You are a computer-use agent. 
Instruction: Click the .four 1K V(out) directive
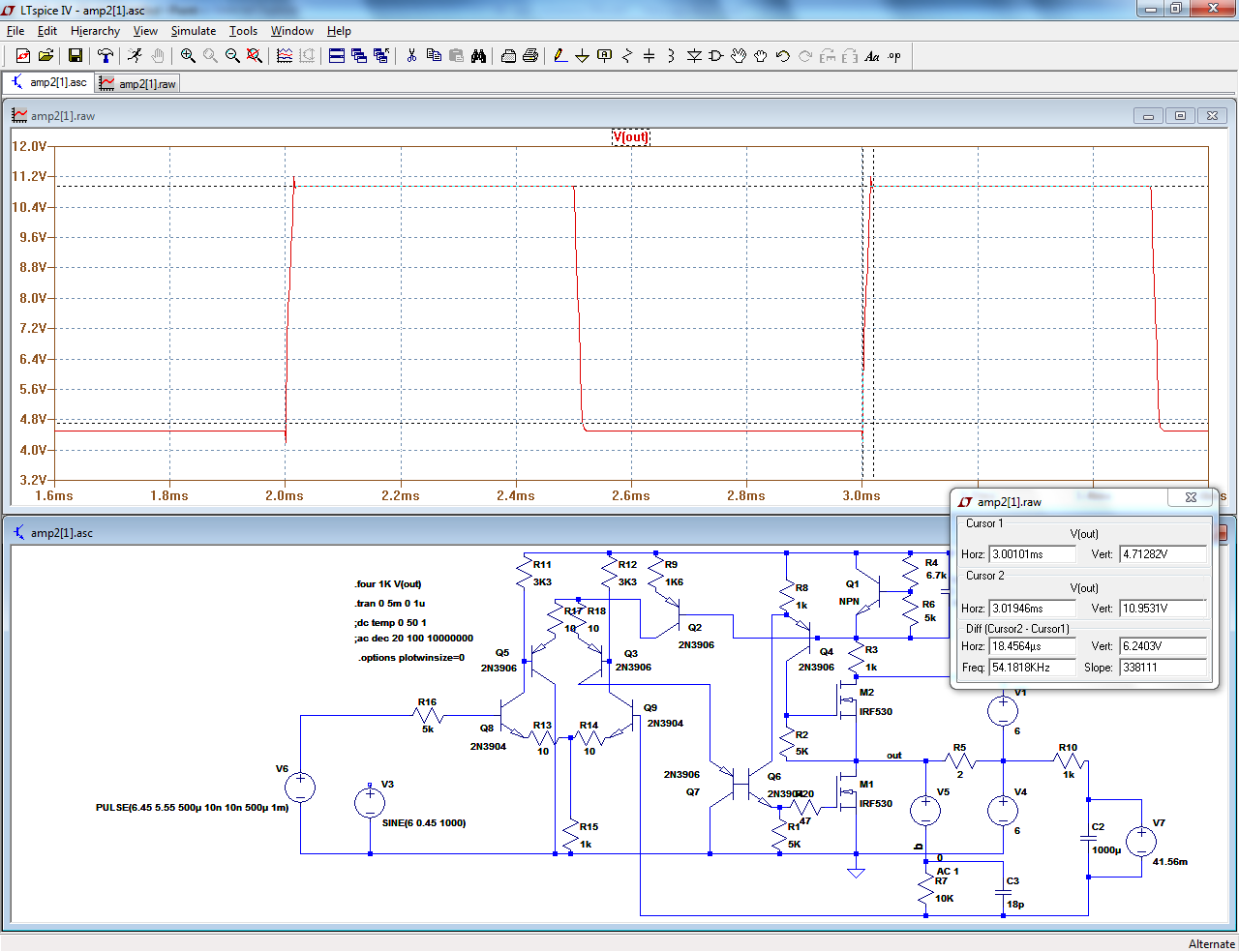pyautogui.click(x=388, y=583)
